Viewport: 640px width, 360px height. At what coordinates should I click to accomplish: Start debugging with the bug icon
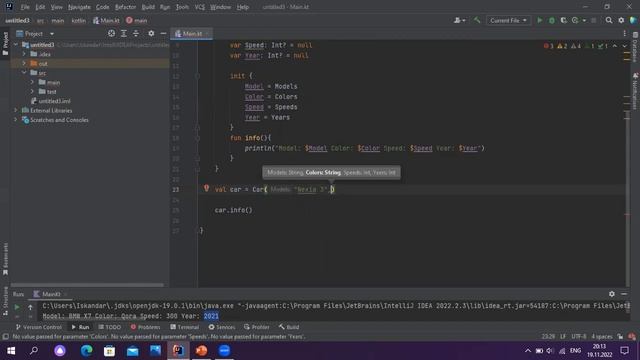[x=551, y=20]
